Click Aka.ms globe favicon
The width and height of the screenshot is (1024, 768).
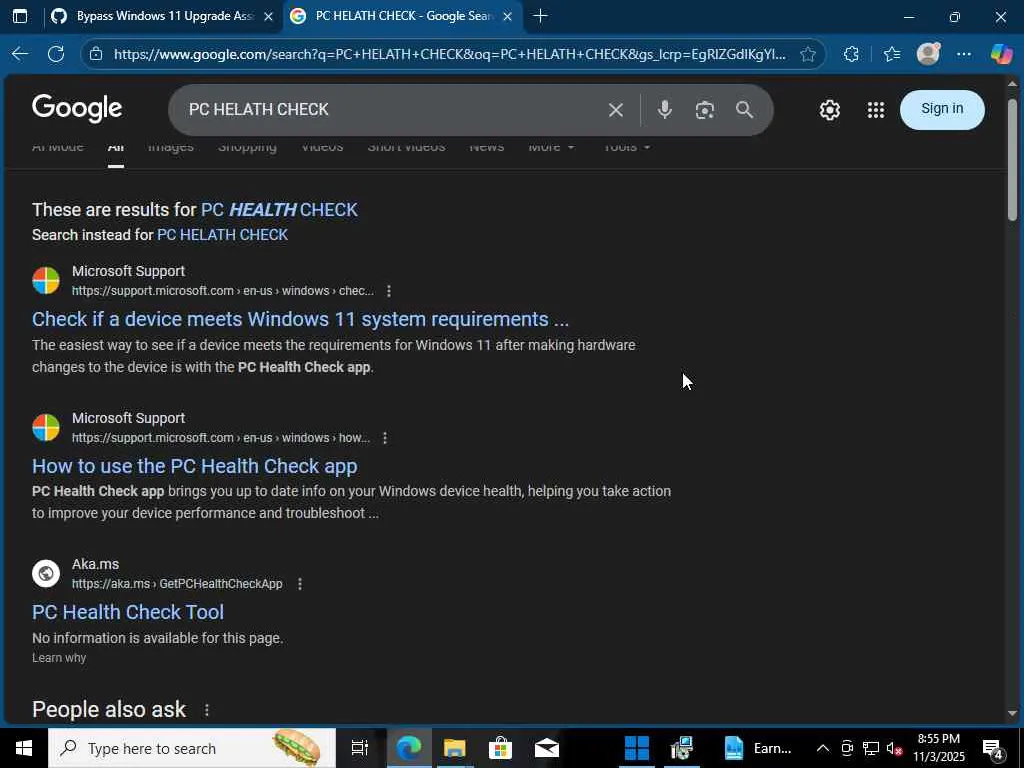[x=46, y=573]
